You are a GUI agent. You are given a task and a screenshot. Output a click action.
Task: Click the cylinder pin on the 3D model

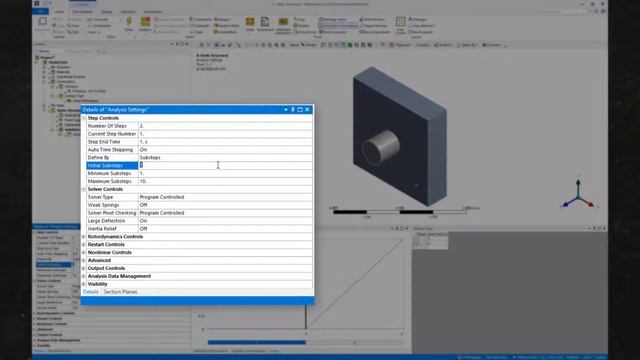[x=380, y=147]
